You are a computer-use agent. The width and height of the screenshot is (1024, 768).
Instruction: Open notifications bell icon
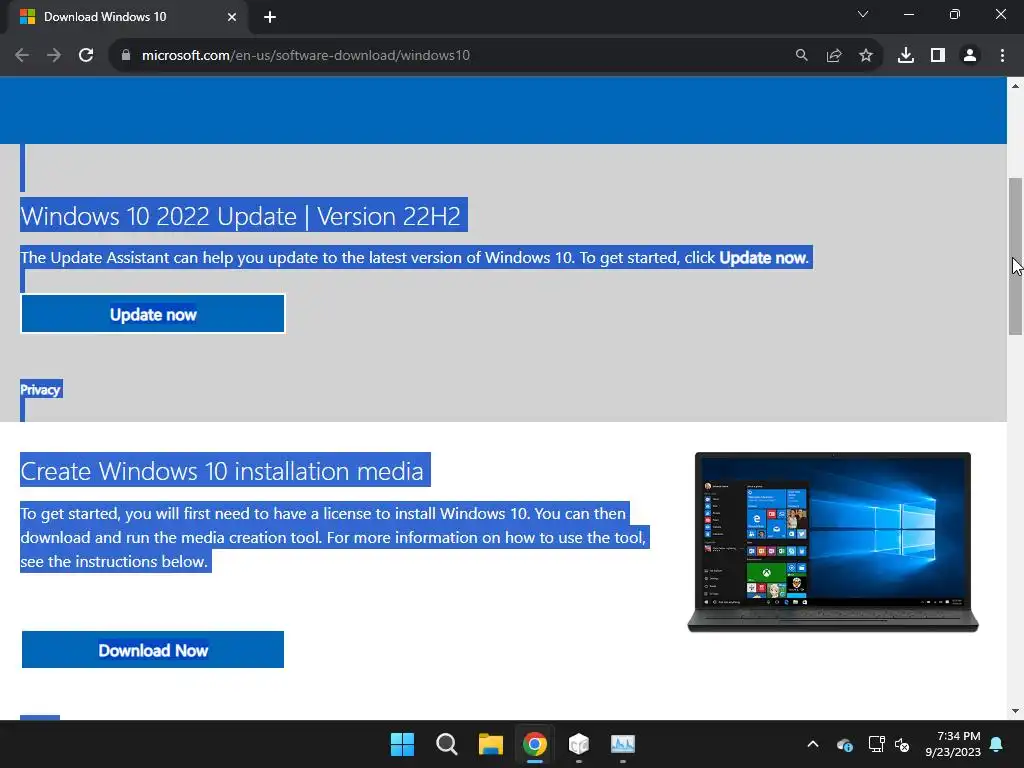(x=997, y=744)
